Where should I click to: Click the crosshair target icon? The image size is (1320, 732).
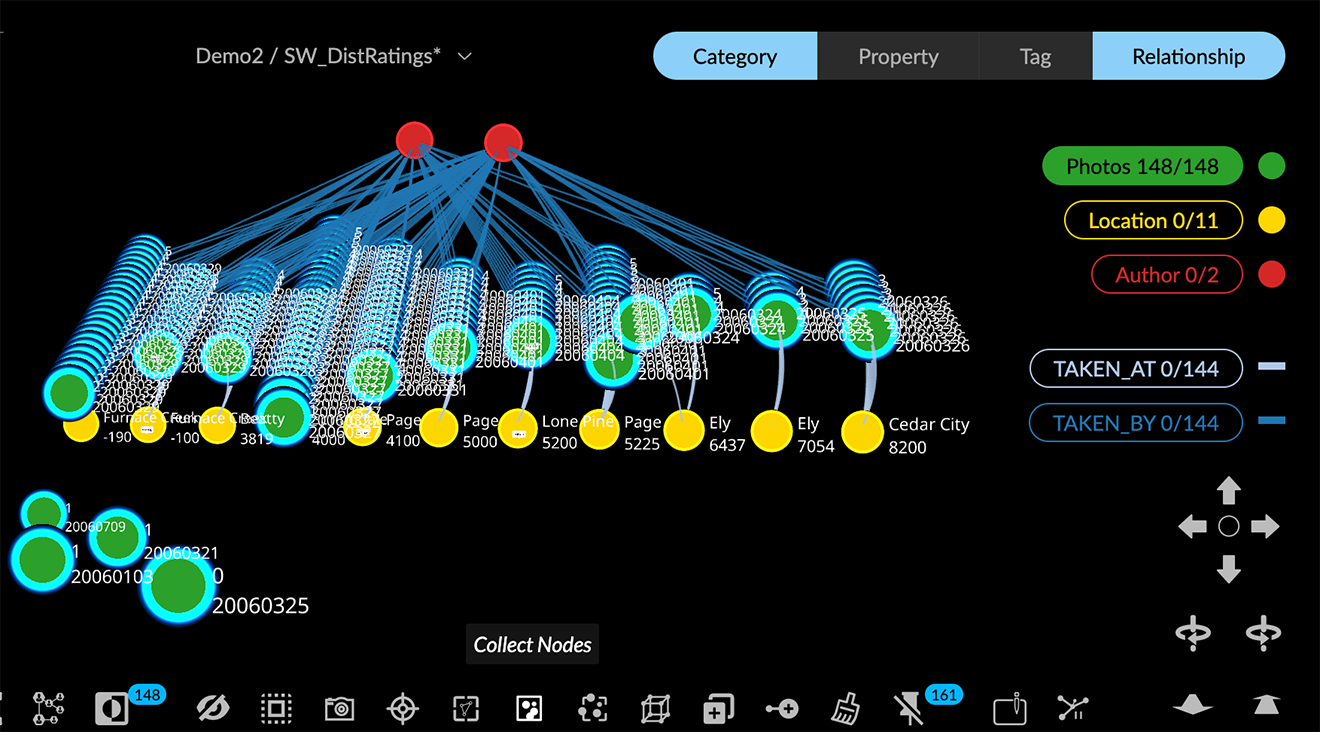coord(402,709)
